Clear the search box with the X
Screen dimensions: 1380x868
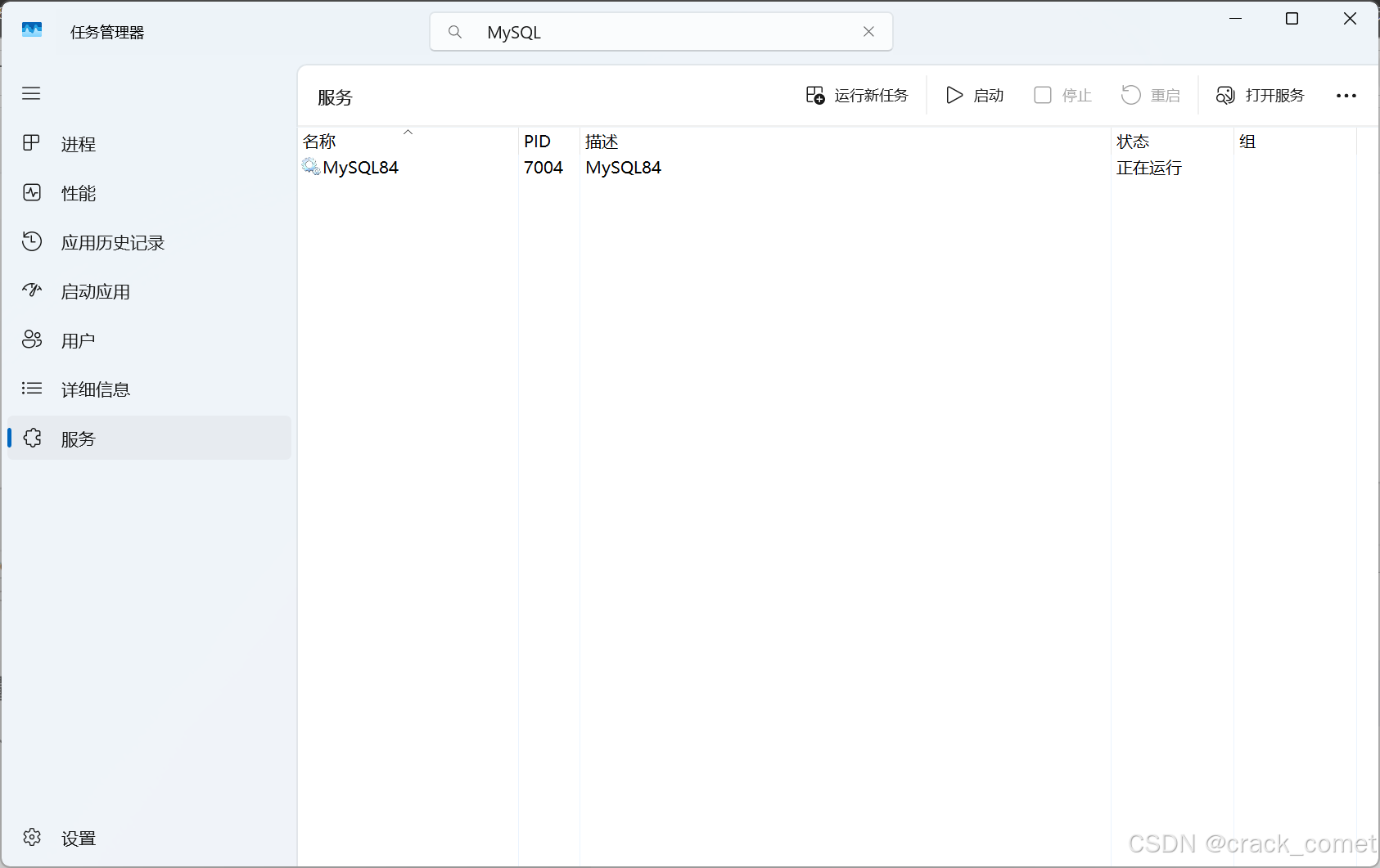point(868,32)
